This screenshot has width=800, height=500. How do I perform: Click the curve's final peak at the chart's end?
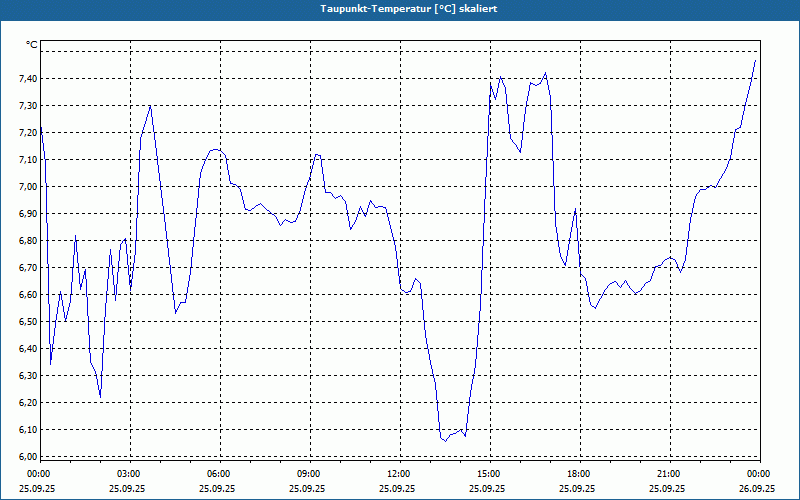point(755,60)
